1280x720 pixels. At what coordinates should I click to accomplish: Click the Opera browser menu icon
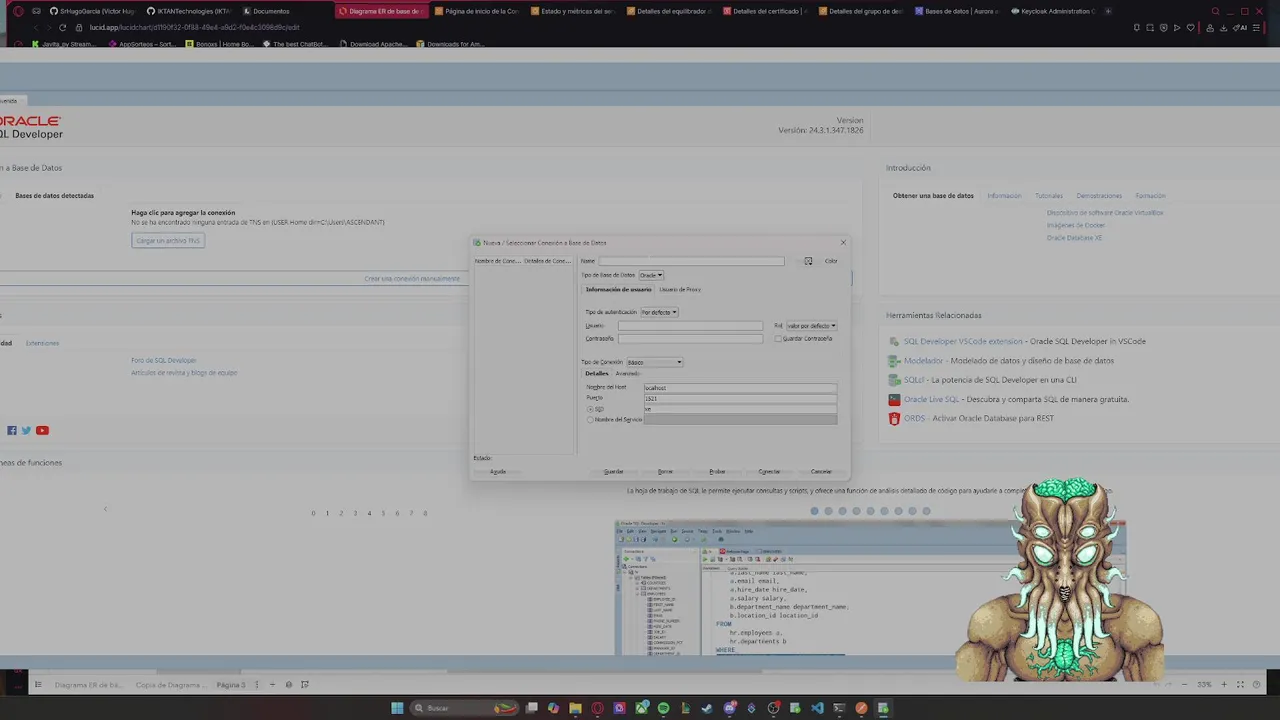pyautogui.click(x=18, y=11)
